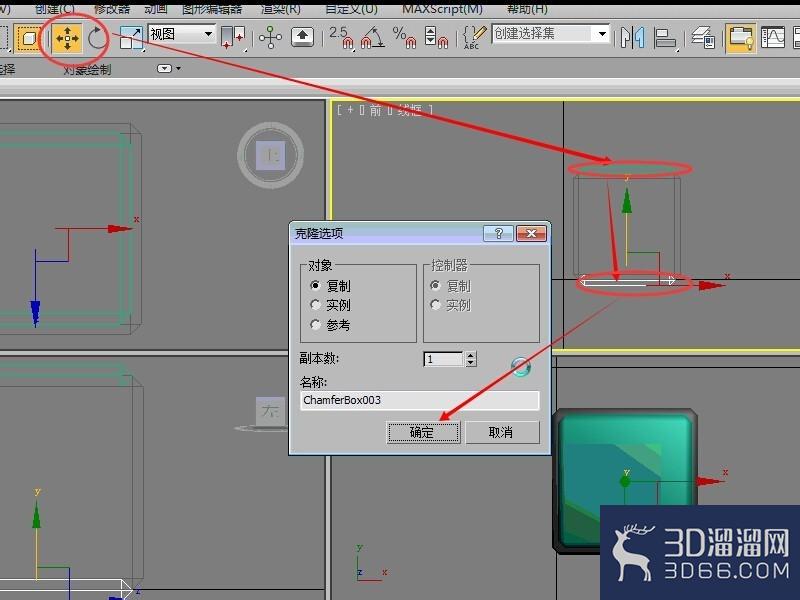The image size is (800, 600).
Task: Toggle window/crossing selection mode
Action: click(x=27, y=38)
